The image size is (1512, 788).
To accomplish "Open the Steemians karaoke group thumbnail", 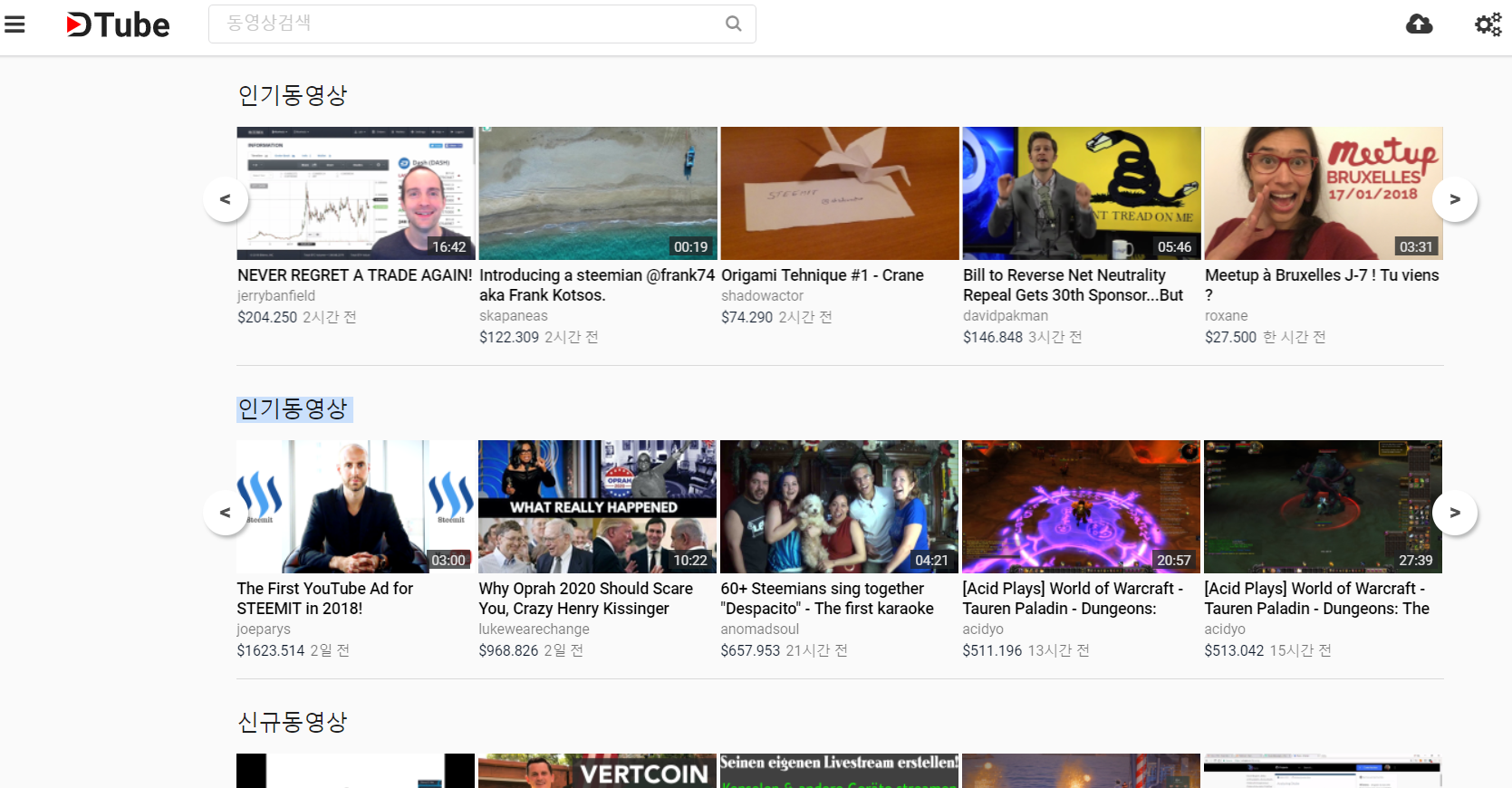I will click(840, 507).
